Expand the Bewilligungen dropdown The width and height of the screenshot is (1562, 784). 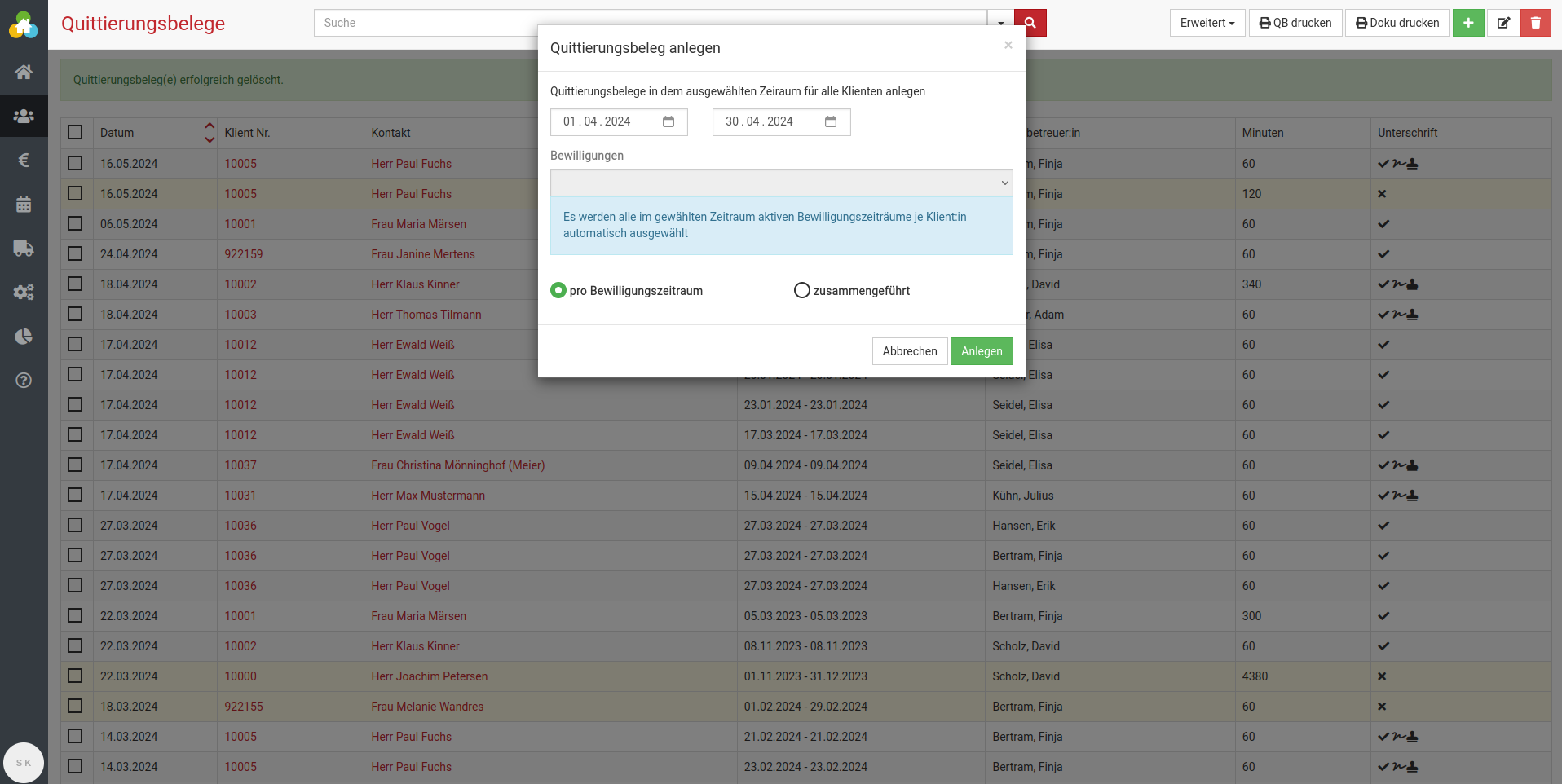781,183
